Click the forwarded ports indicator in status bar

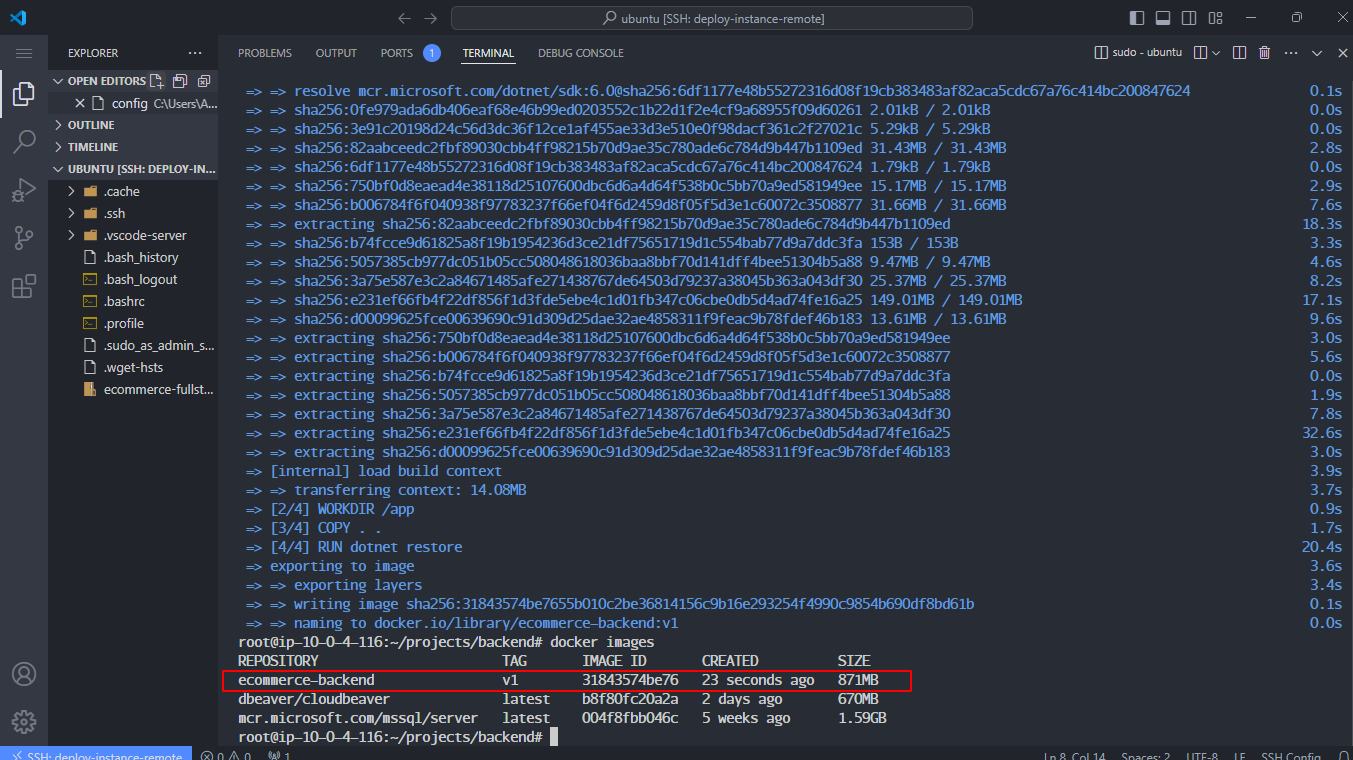280,756
